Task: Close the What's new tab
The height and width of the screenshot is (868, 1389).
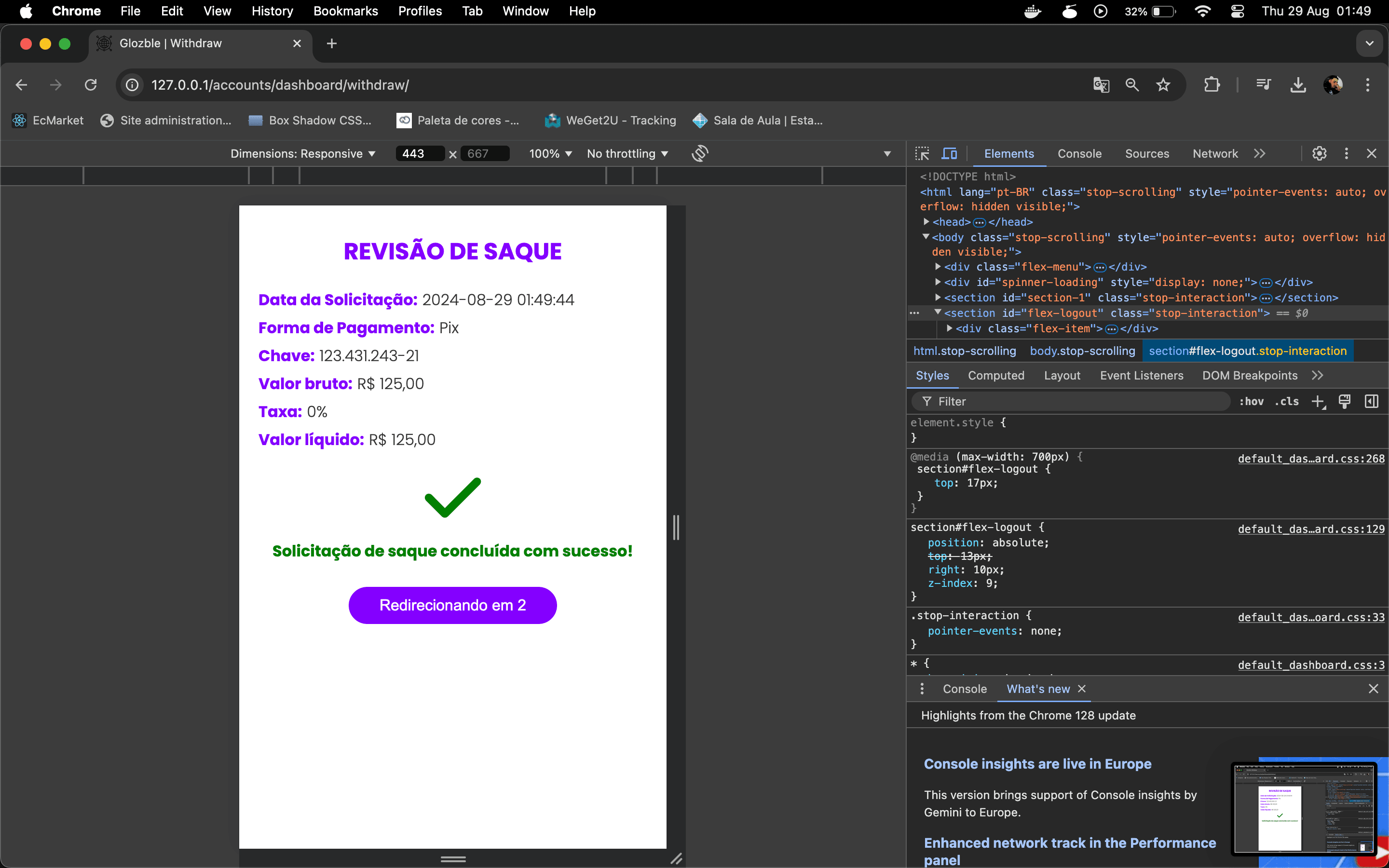Action: pos(1082,689)
